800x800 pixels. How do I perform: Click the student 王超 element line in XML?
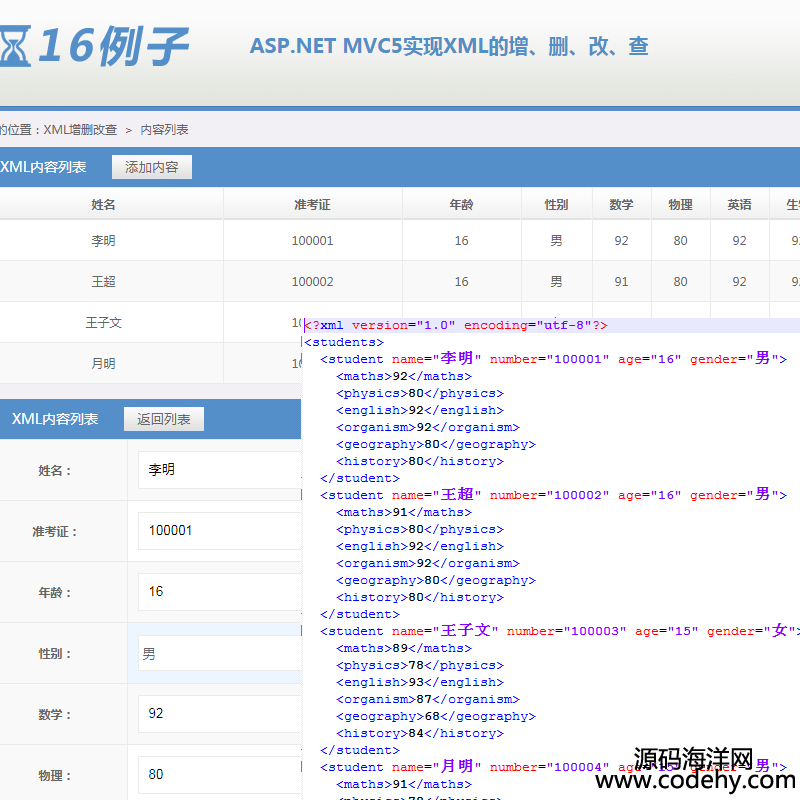point(553,495)
